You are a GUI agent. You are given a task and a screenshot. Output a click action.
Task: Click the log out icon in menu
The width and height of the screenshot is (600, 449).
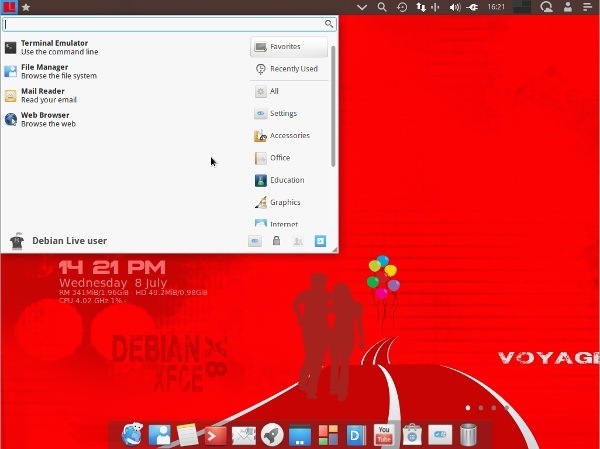pos(321,241)
